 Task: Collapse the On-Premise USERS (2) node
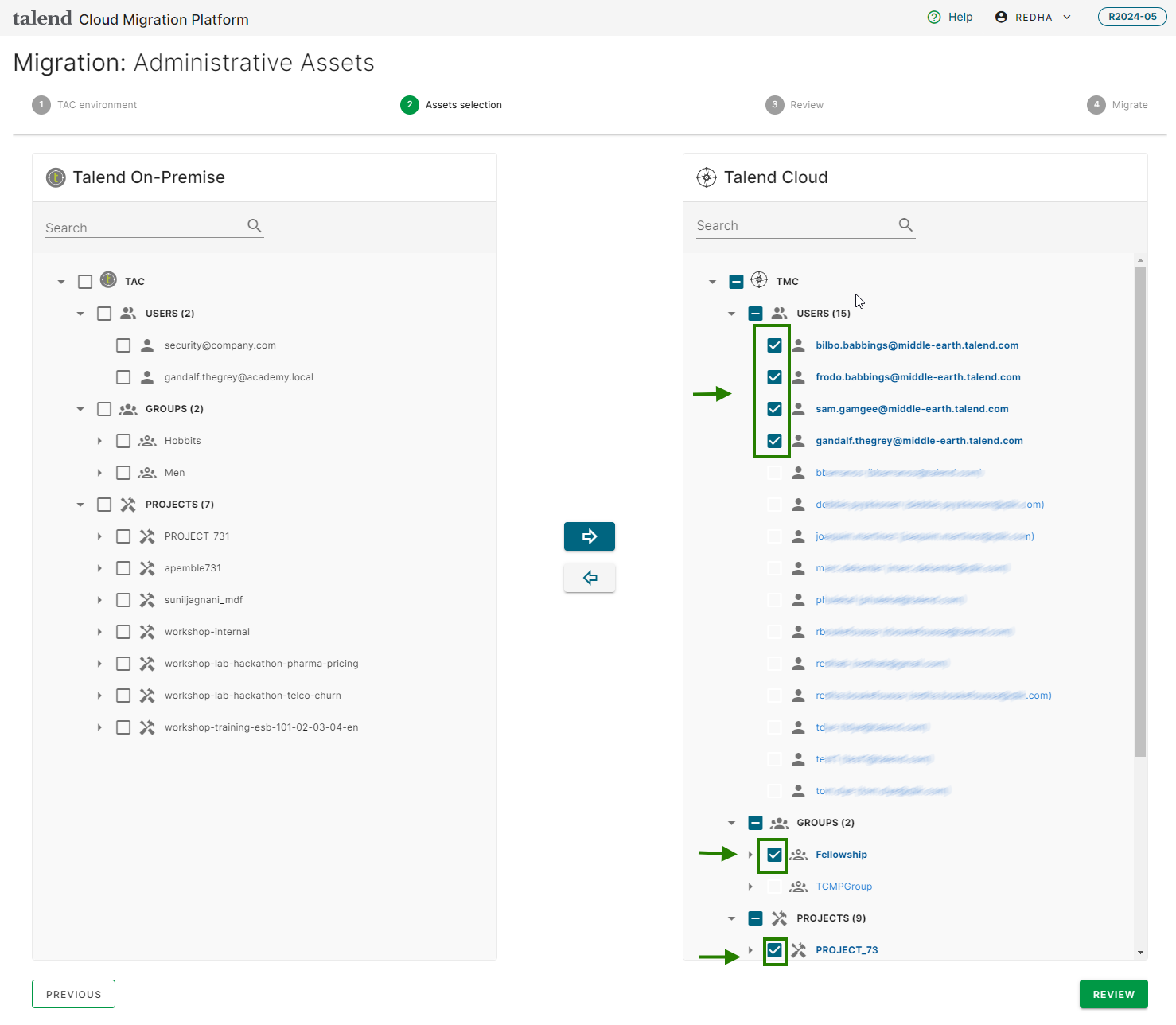pyautogui.click(x=80, y=314)
